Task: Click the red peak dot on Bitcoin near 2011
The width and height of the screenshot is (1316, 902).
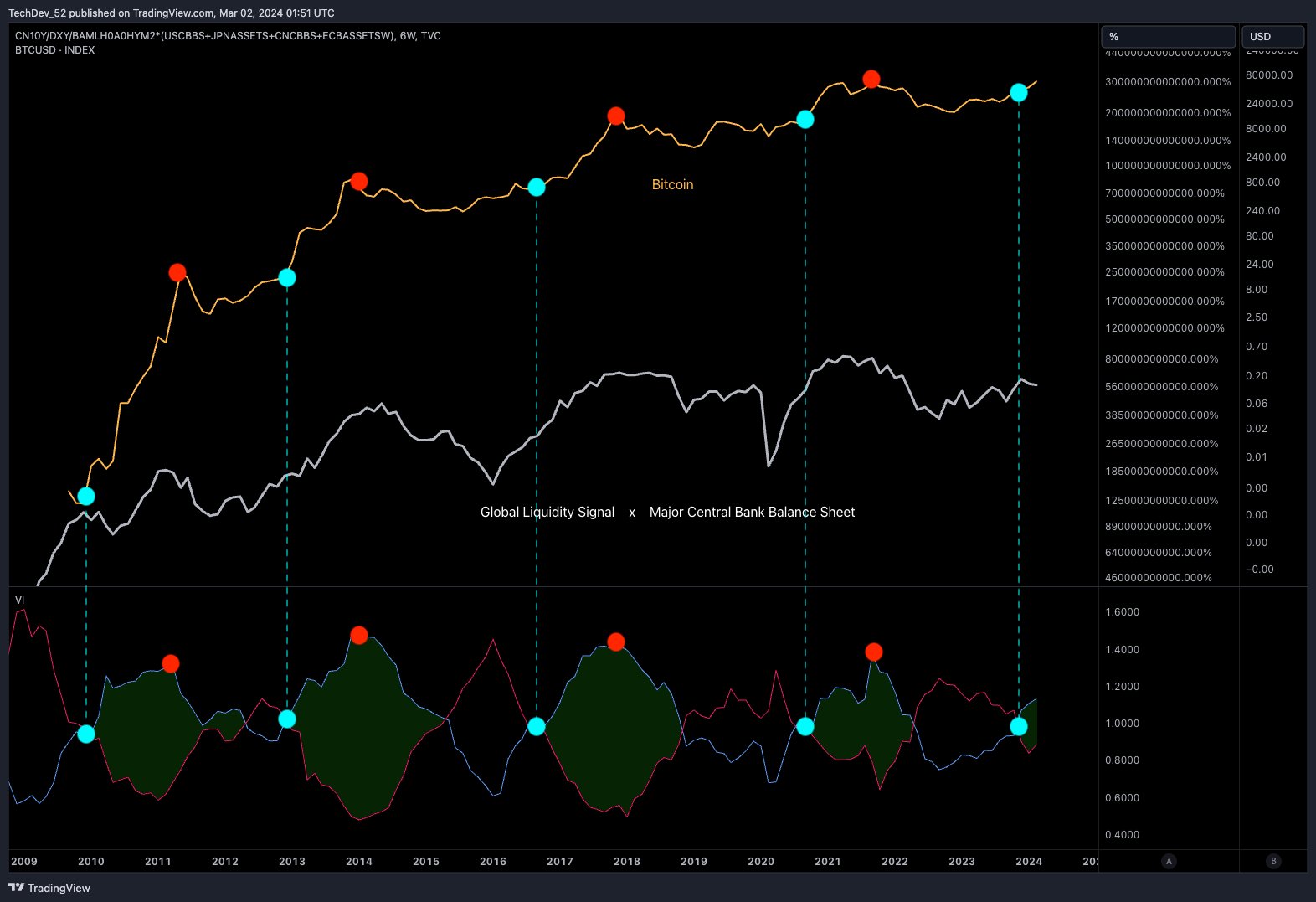Action: [177, 272]
